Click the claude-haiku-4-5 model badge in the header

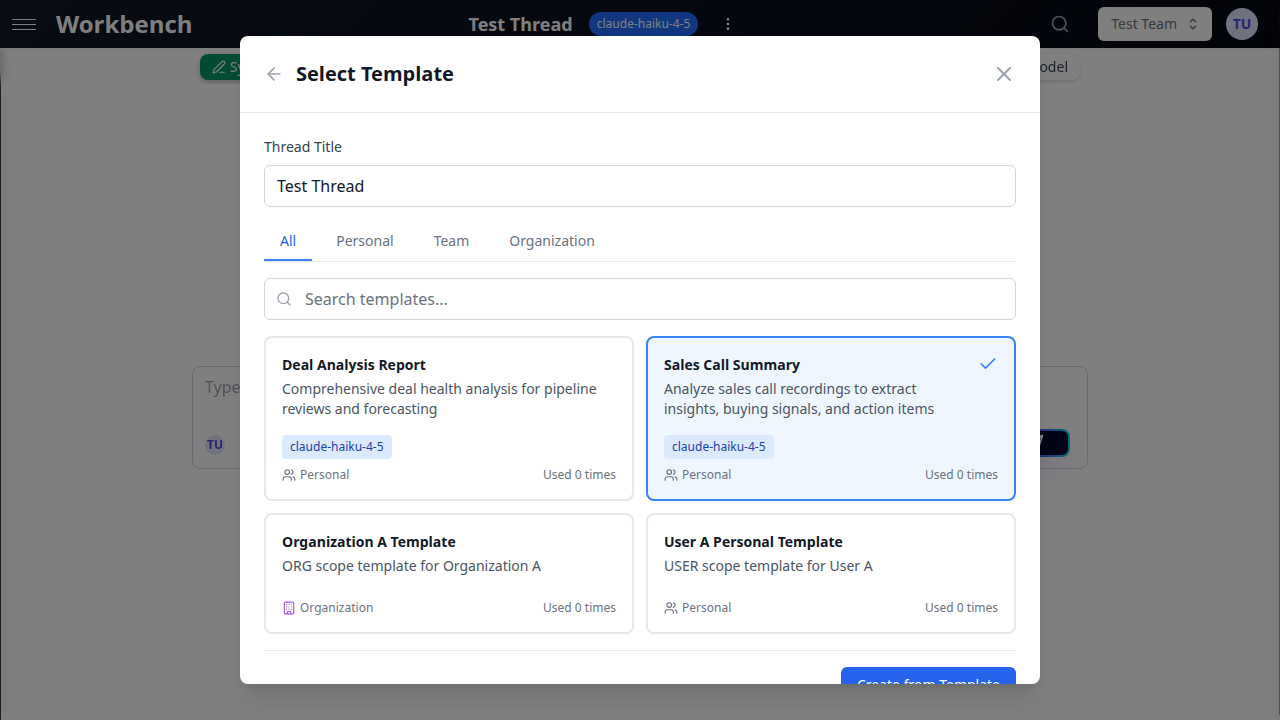click(643, 23)
